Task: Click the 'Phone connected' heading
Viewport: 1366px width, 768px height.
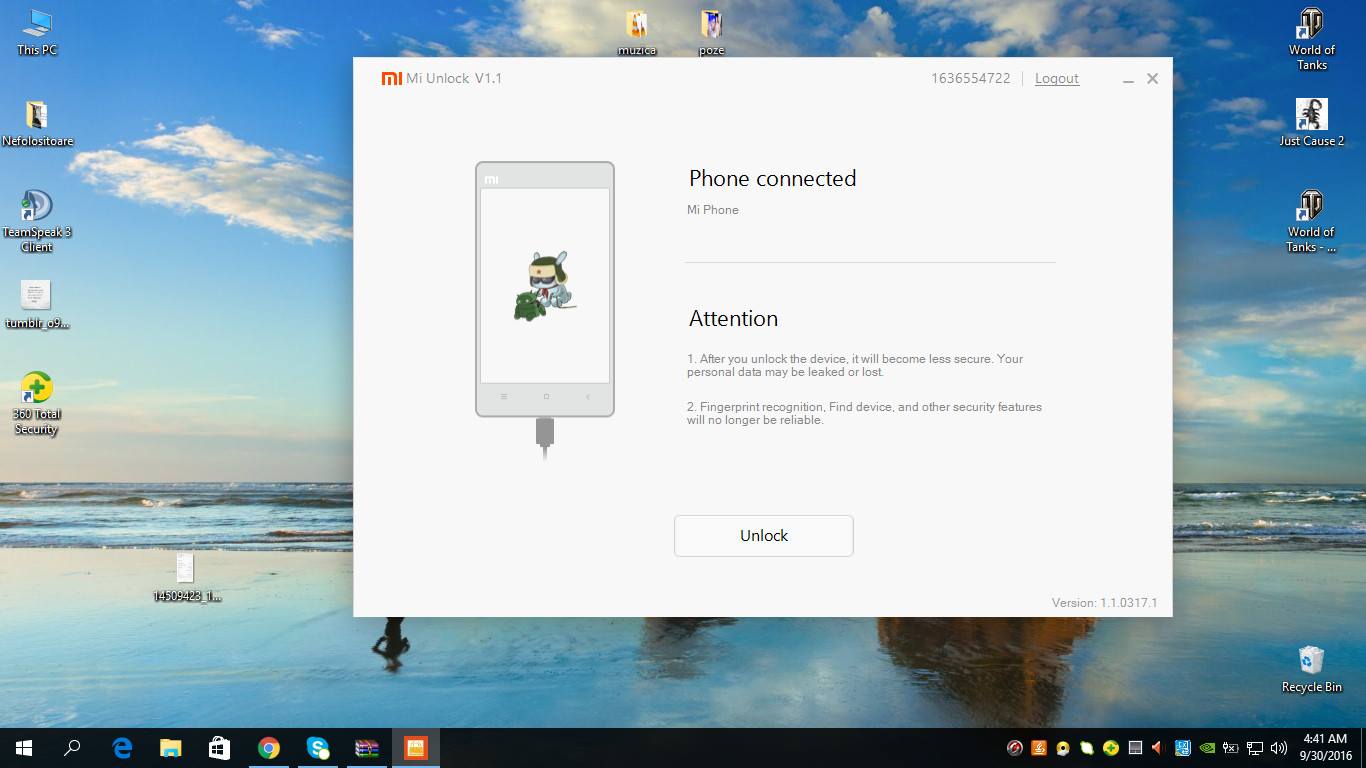Action: pyautogui.click(x=772, y=178)
